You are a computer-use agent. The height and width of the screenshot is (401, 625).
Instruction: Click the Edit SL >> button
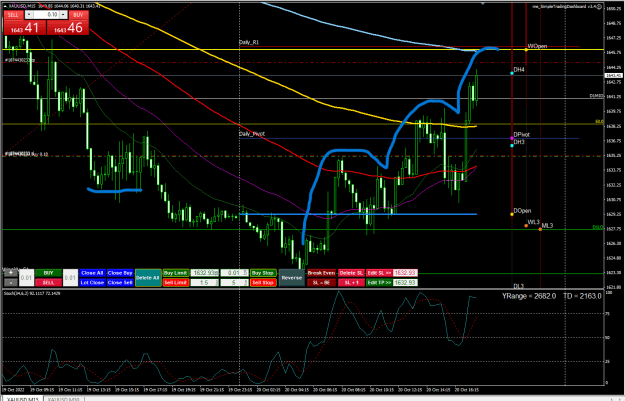[x=379, y=273]
